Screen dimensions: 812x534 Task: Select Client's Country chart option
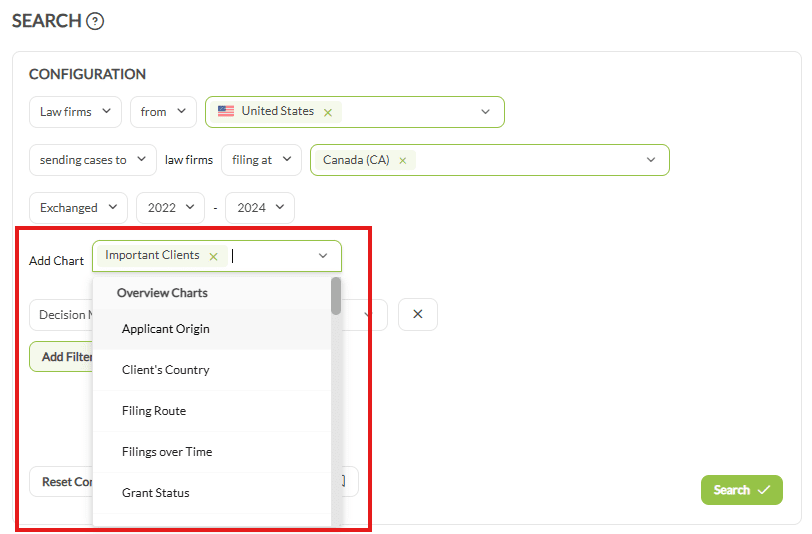(212, 370)
